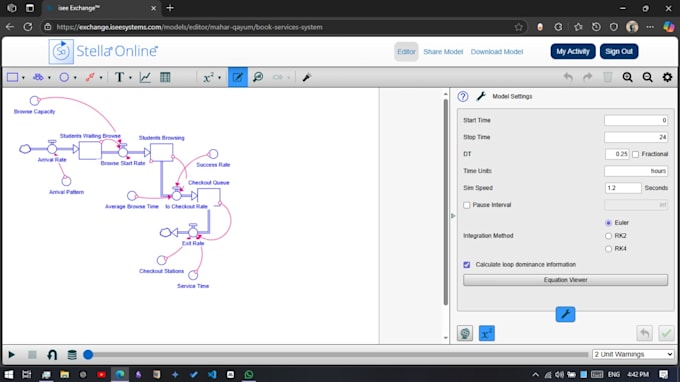This screenshot has height=382, width=680.
Task: Click the Delete trash icon
Action: 608,77
